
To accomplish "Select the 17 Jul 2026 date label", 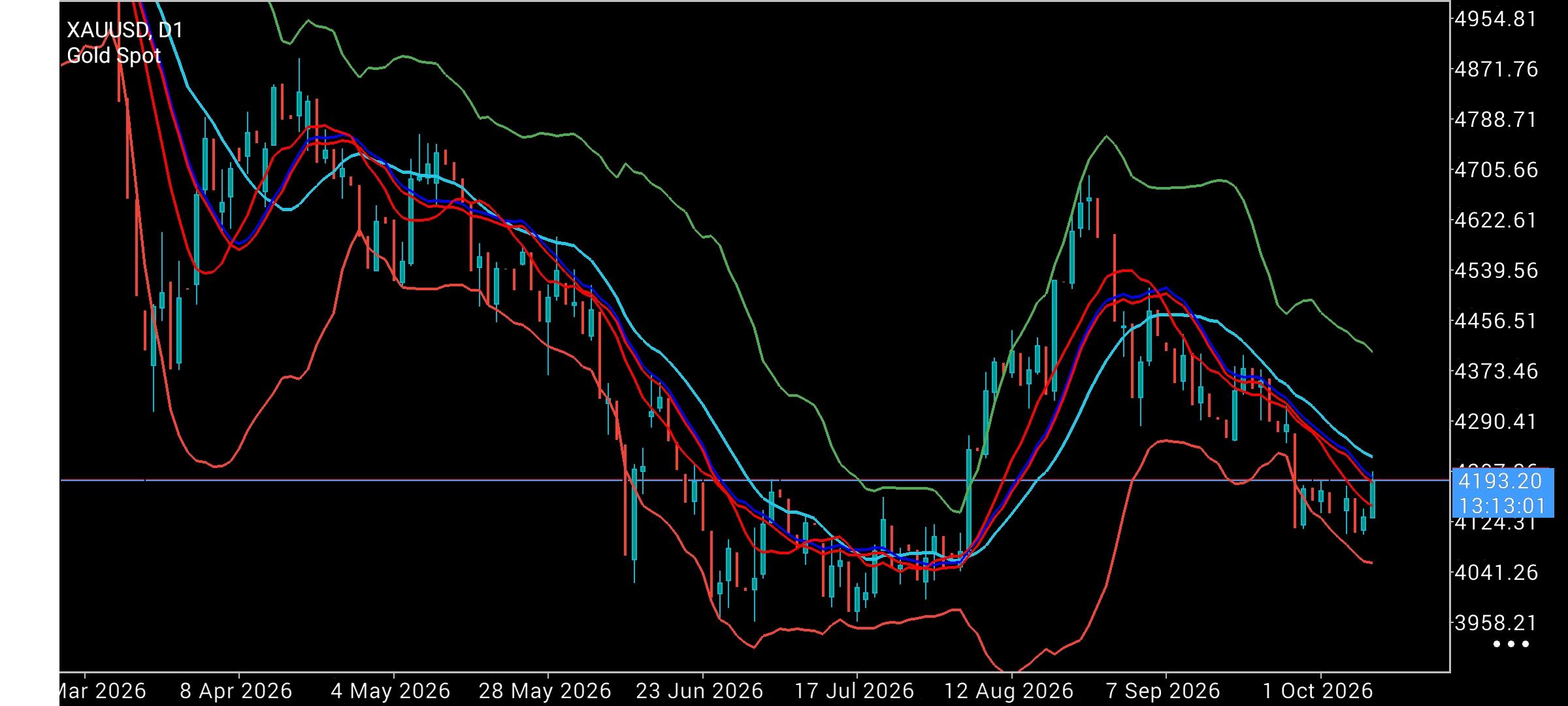I will 854,691.
